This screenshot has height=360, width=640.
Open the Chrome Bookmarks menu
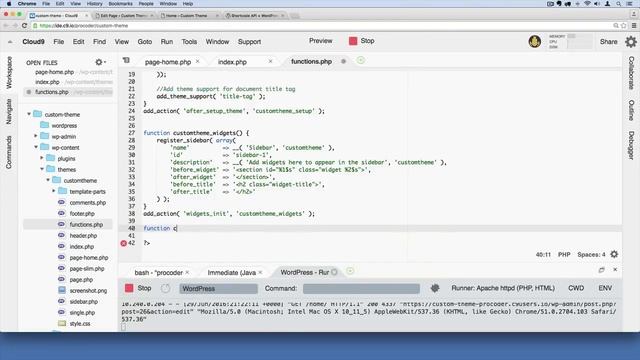(x=120, y=4)
